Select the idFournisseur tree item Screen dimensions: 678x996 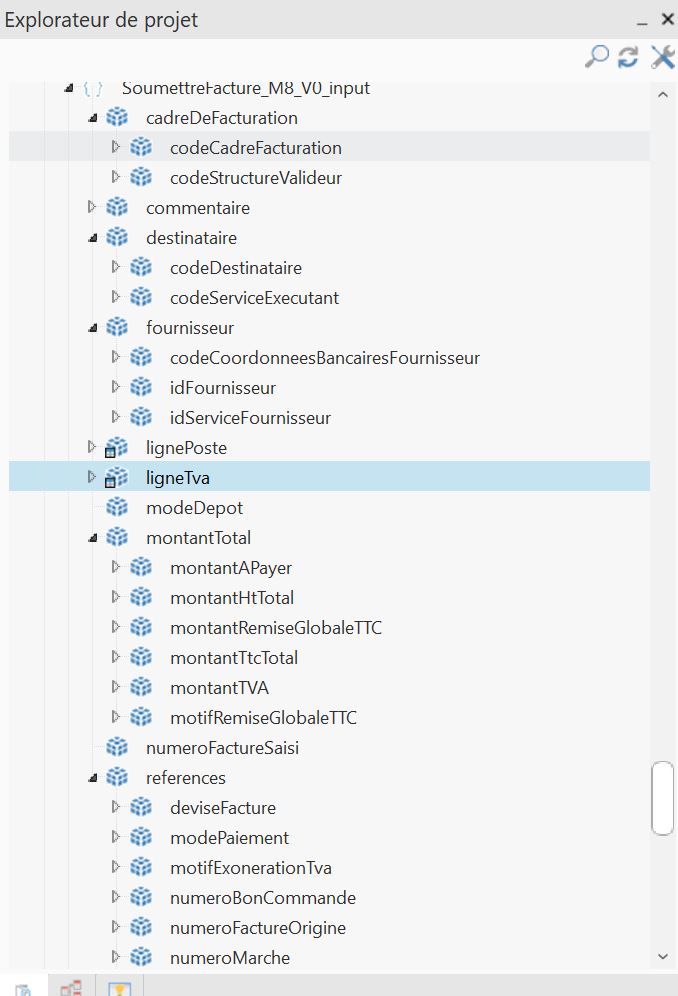click(223, 388)
